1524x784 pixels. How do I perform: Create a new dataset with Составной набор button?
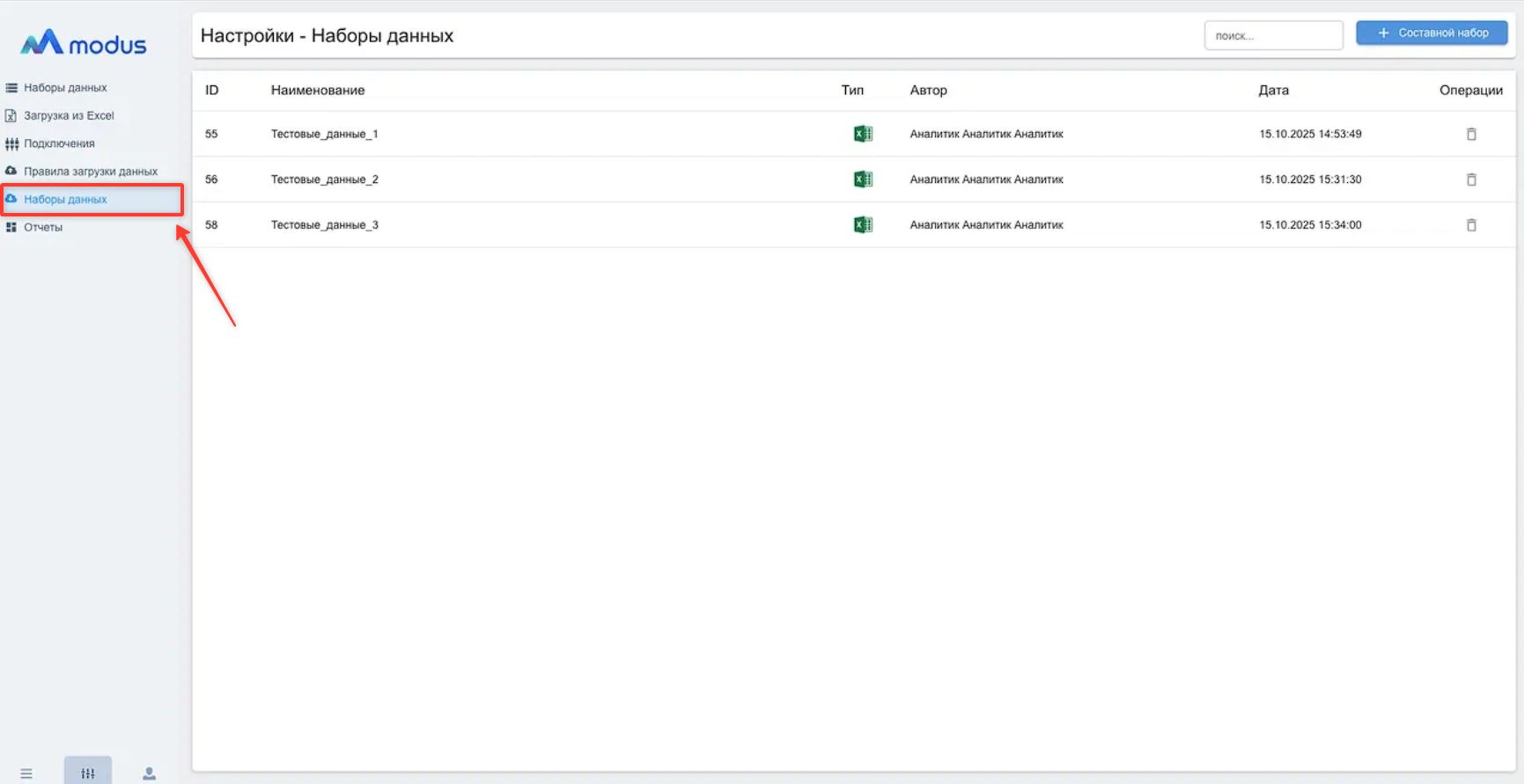coord(1432,33)
